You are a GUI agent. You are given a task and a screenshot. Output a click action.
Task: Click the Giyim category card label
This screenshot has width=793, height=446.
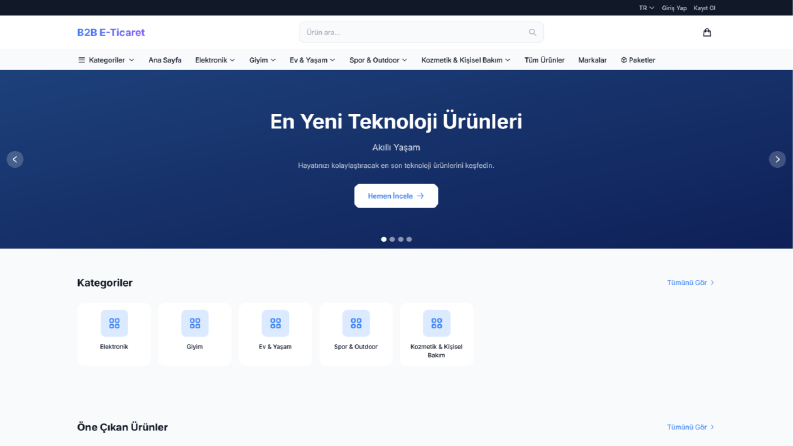[x=195, y=347]
